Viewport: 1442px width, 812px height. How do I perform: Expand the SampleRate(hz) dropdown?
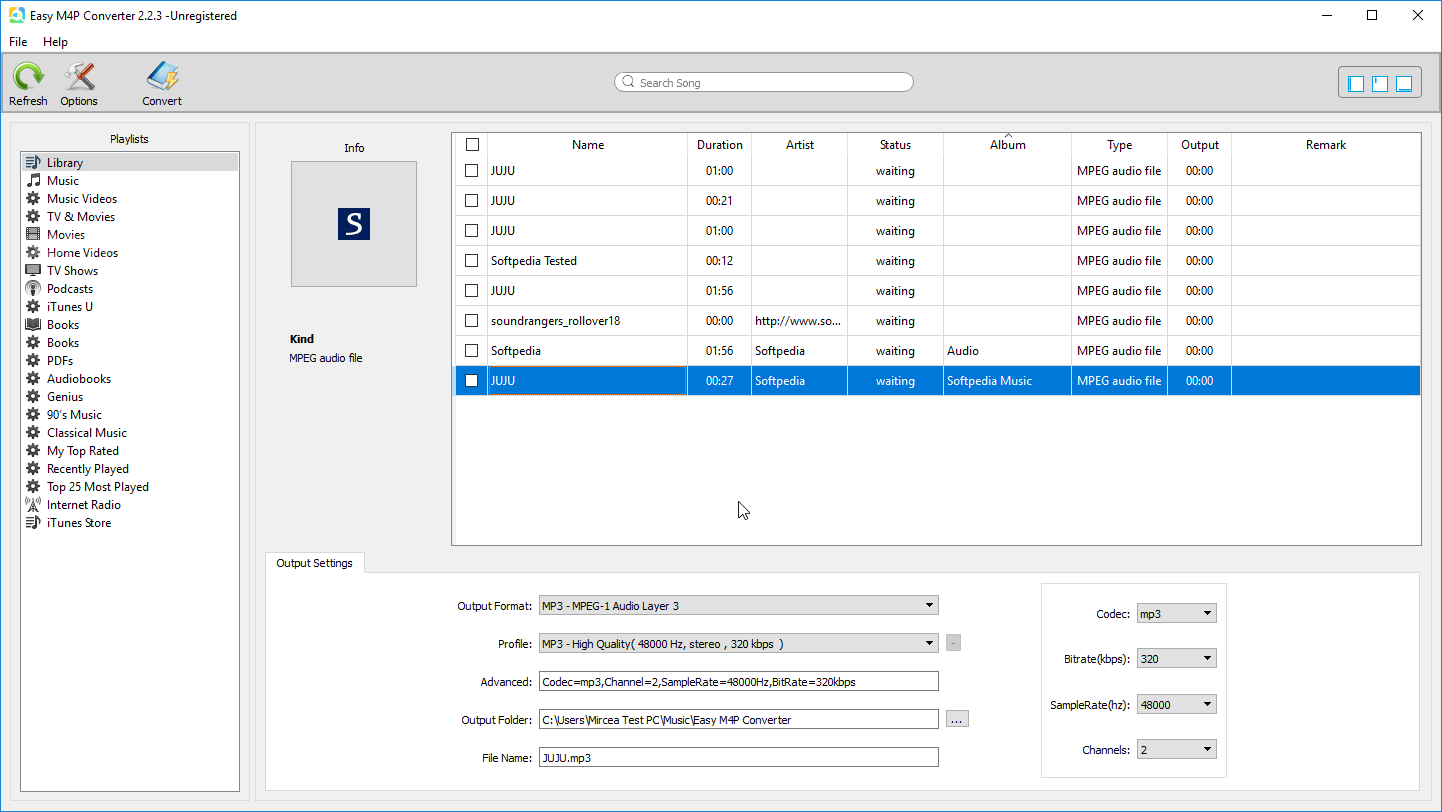coord(1176,705)
